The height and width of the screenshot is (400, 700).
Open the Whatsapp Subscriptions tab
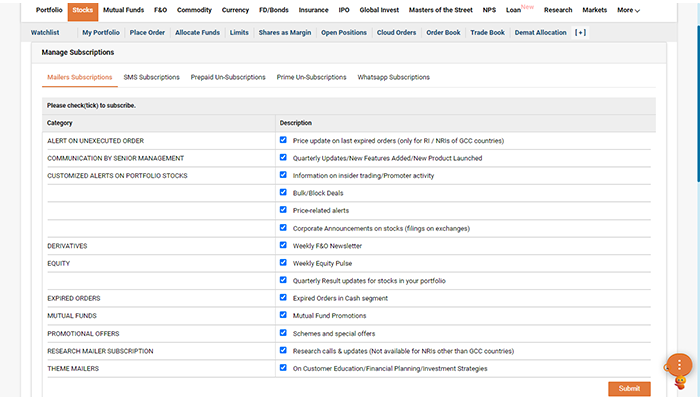[x=393, y=77]
